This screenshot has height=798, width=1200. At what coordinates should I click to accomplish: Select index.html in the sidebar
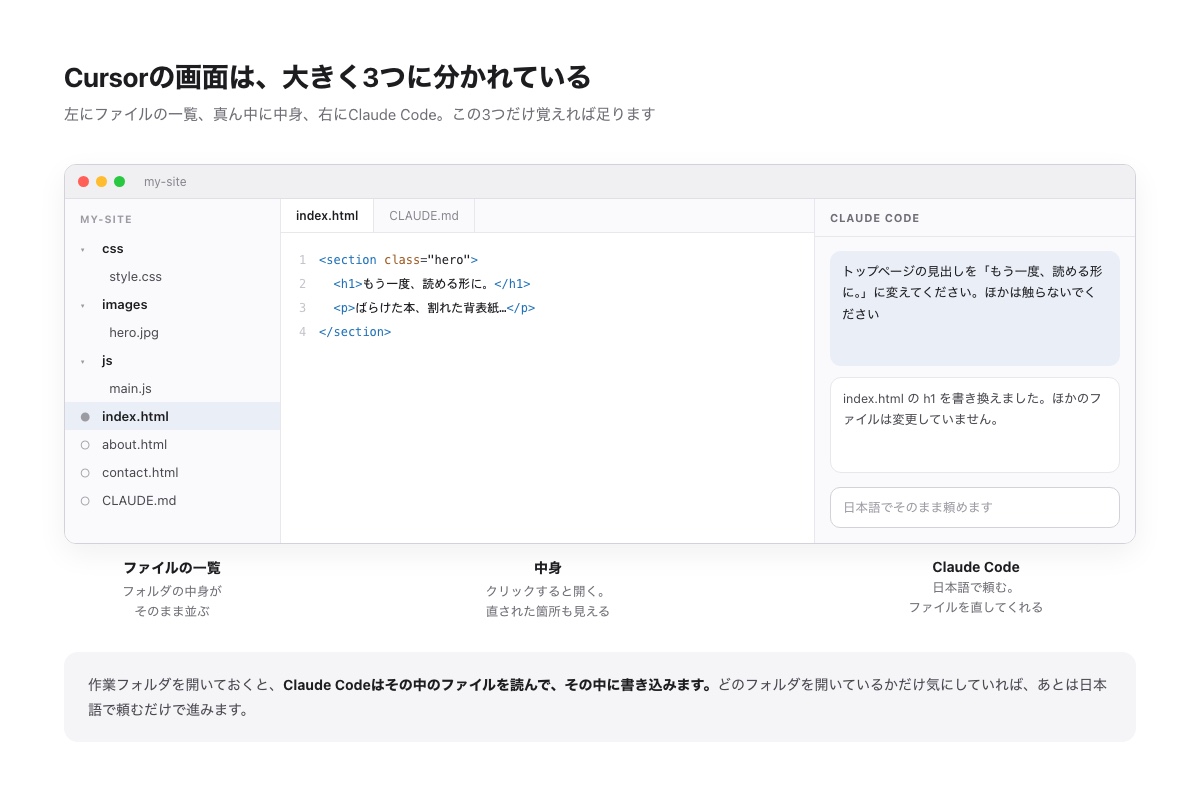click(x=172, y=416)
